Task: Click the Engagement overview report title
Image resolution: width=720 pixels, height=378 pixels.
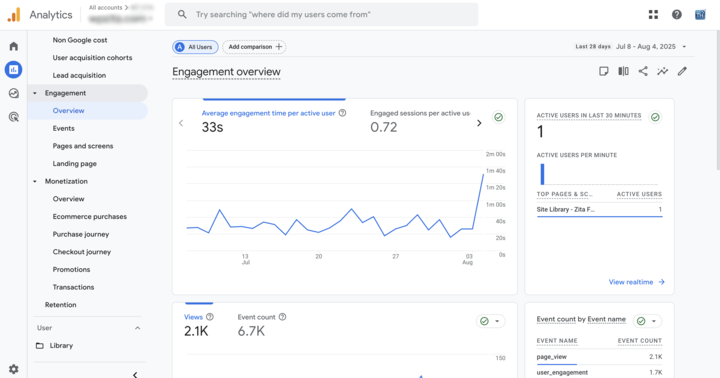Action: click(x=226, y=72)
